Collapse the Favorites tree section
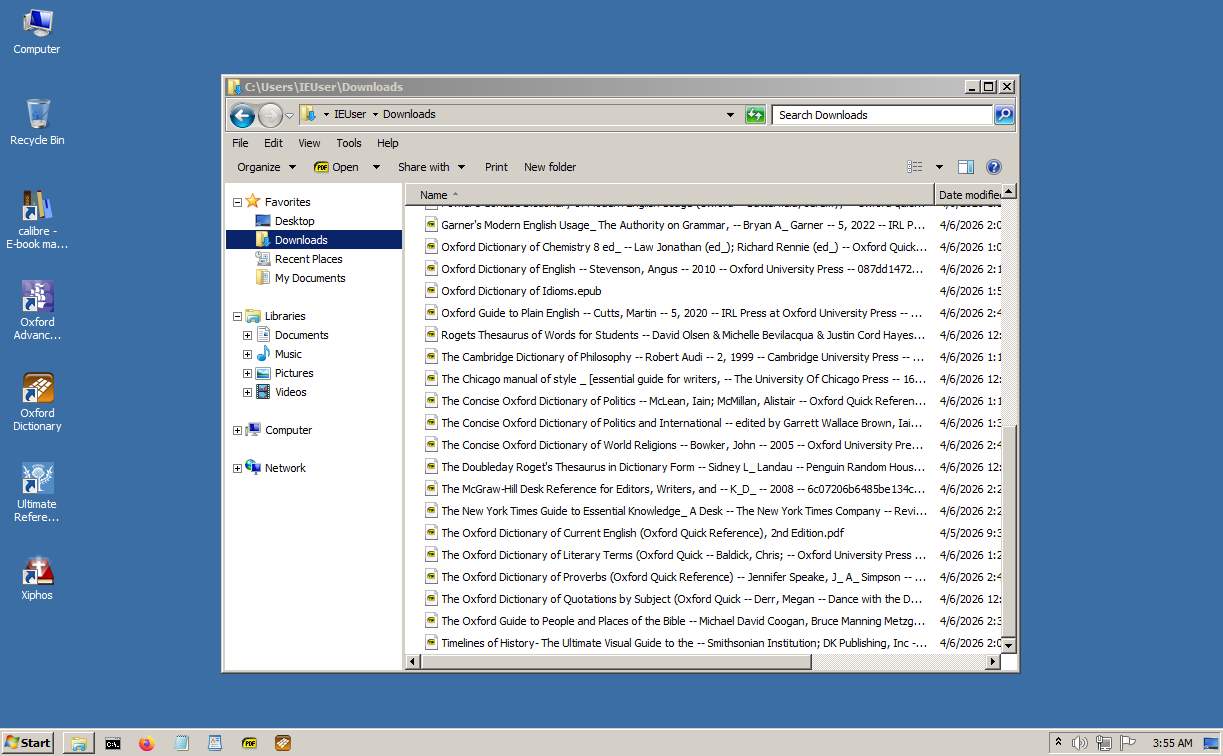Viewport: 1223px width, 756px height. point(237,202)
